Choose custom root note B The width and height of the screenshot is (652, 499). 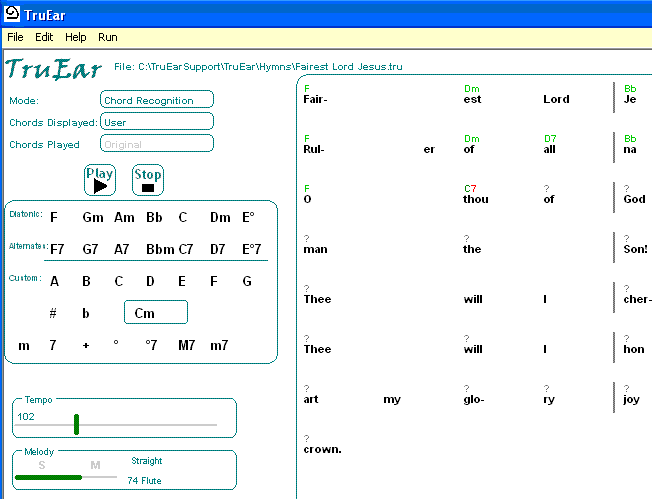coord(86,282)
